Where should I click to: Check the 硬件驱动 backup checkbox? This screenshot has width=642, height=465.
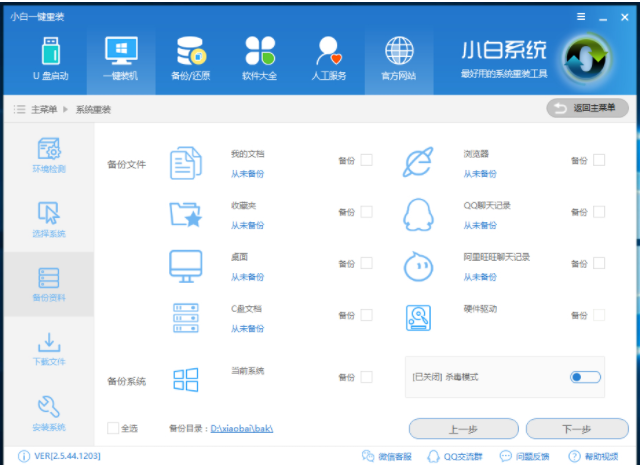pyautogui.click(x=599, y=315)
